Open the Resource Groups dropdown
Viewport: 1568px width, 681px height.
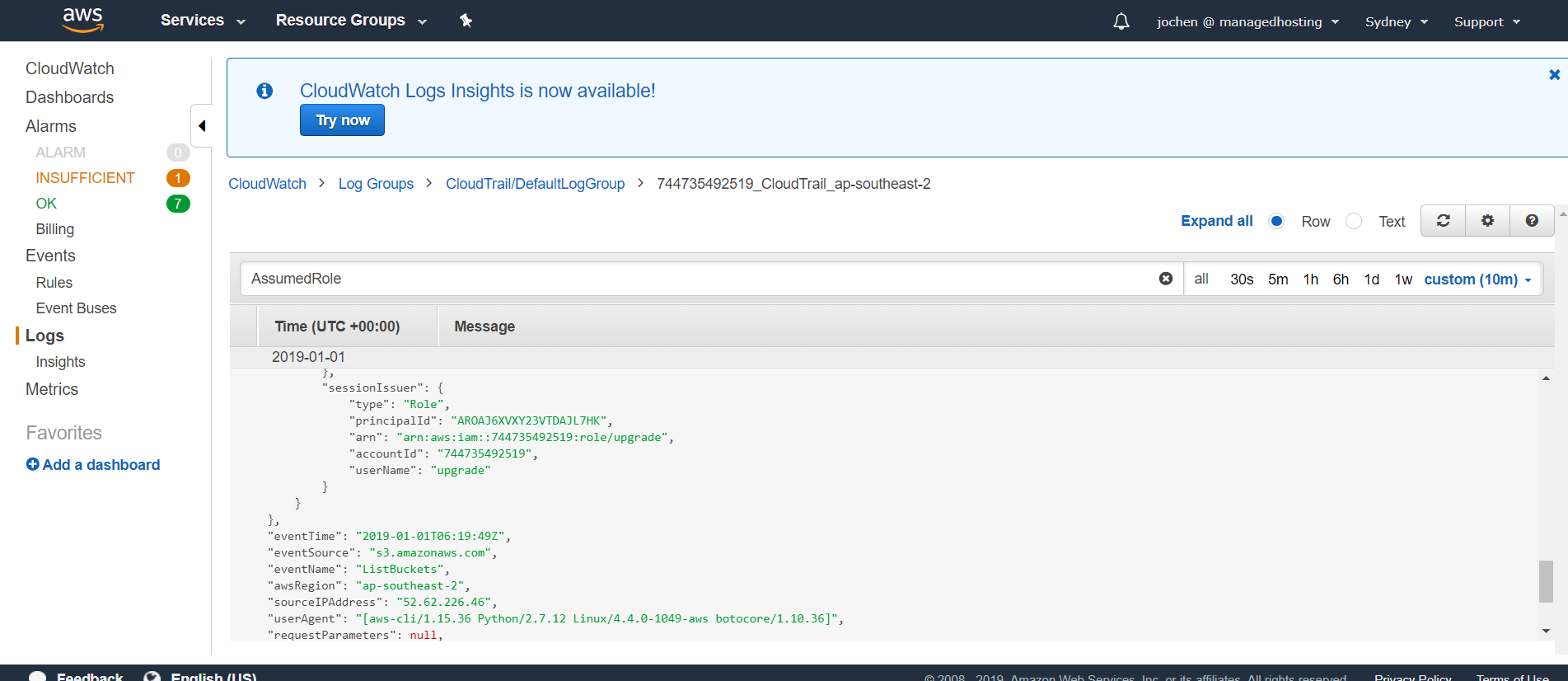pyautogui.click(x=351, y=21)
